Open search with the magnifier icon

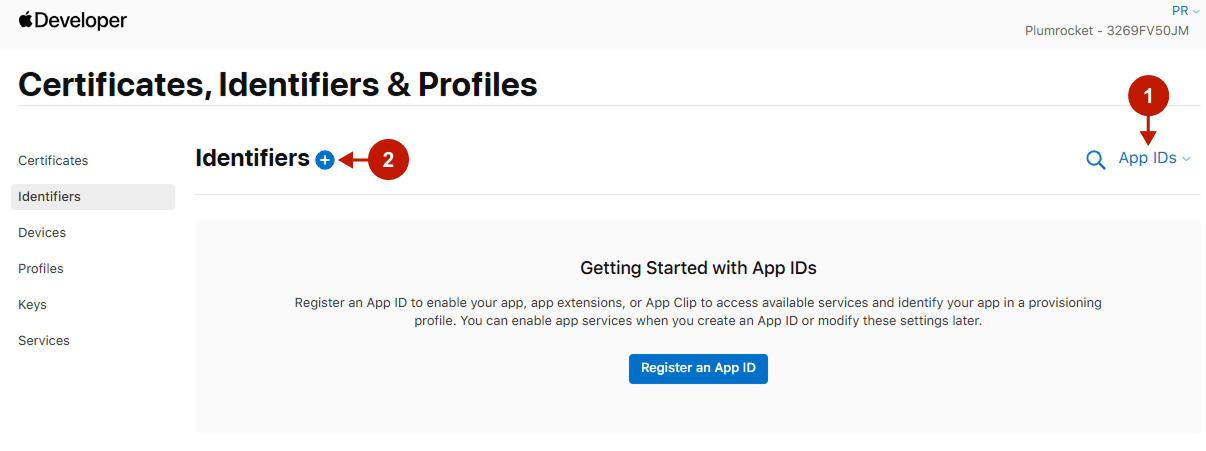click(x=1096, y=159)
